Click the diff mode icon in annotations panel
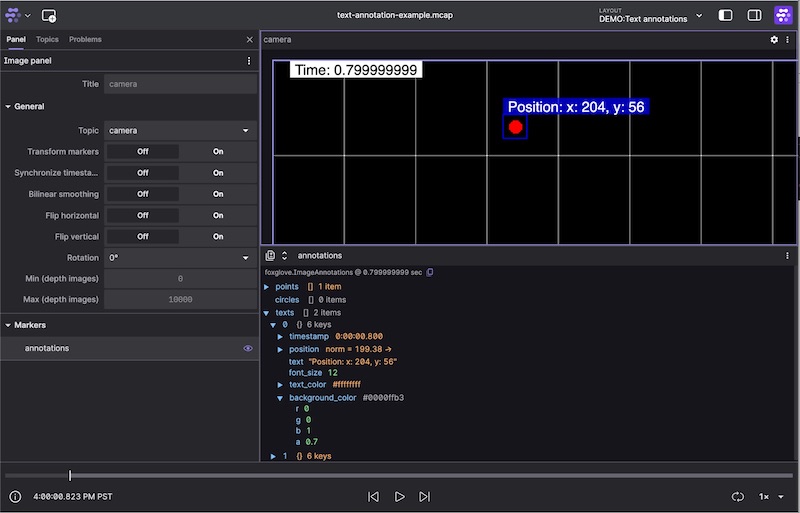This screenshot has height=513, width=800. coord(270,255)
